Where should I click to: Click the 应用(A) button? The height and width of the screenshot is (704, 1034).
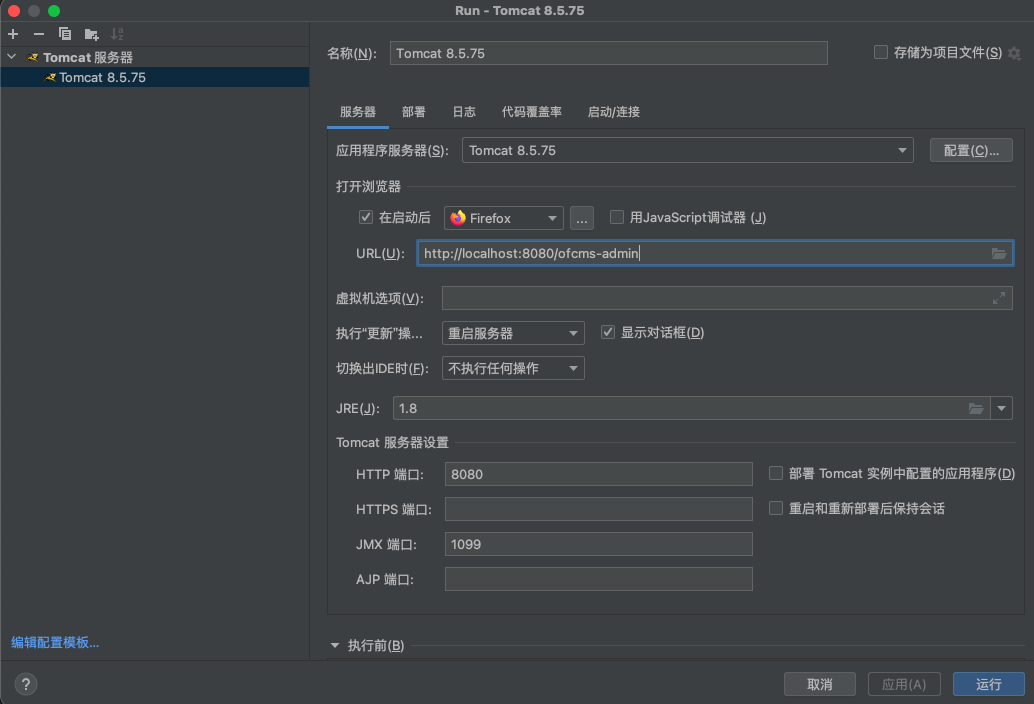[903, 684]
